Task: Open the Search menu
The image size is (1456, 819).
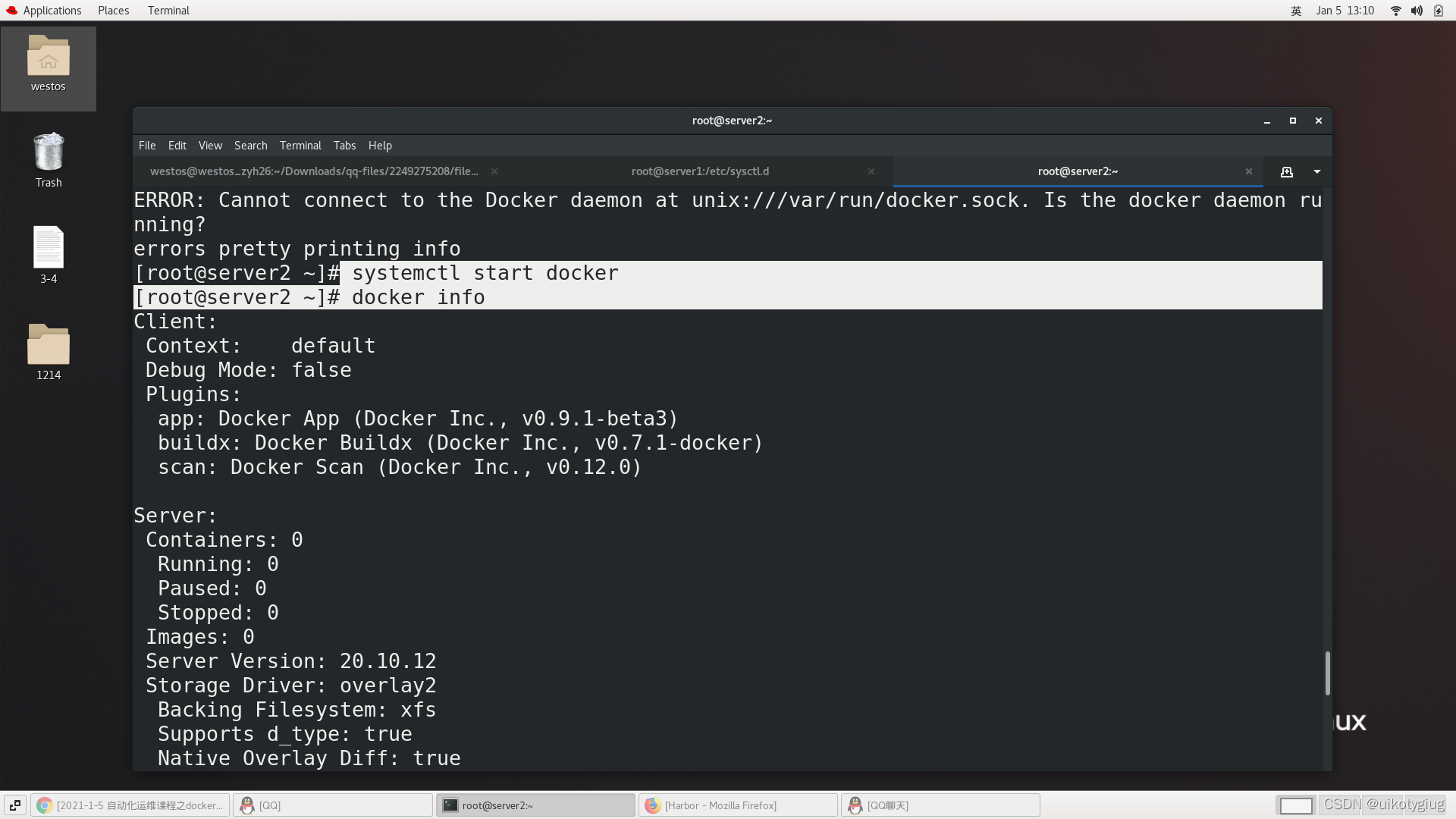Action: [x=250, y=146]
